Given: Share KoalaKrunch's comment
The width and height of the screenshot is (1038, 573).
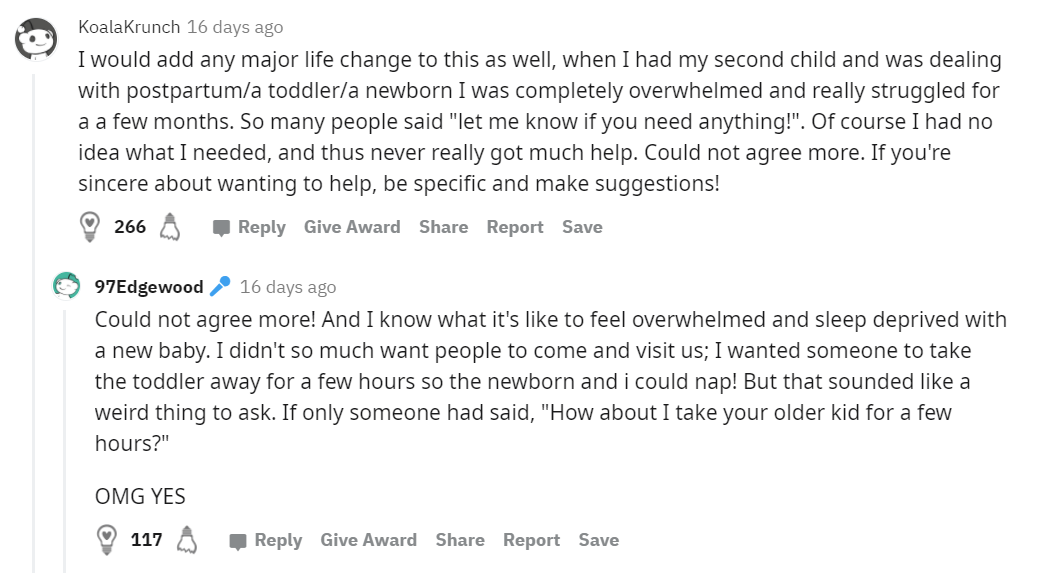Looking at the screenshot, I should tap(444, 227).
